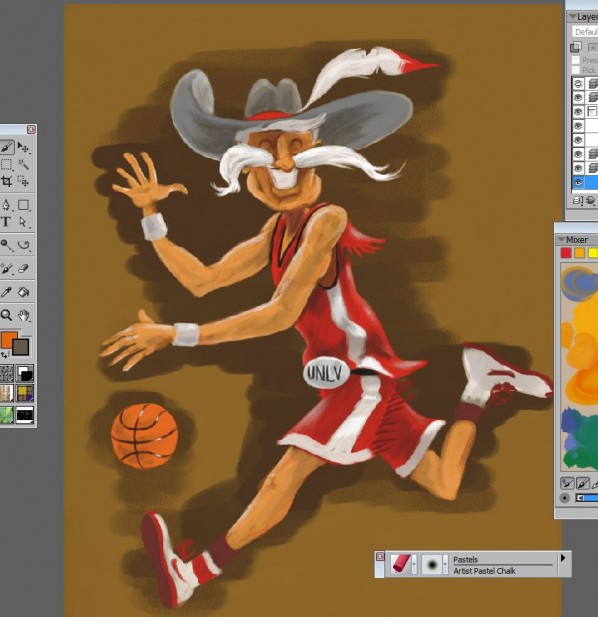The height and width of the screenshot is (617, 598).
Task: Select the Cloner brush tool
Action: coord(6,268)
